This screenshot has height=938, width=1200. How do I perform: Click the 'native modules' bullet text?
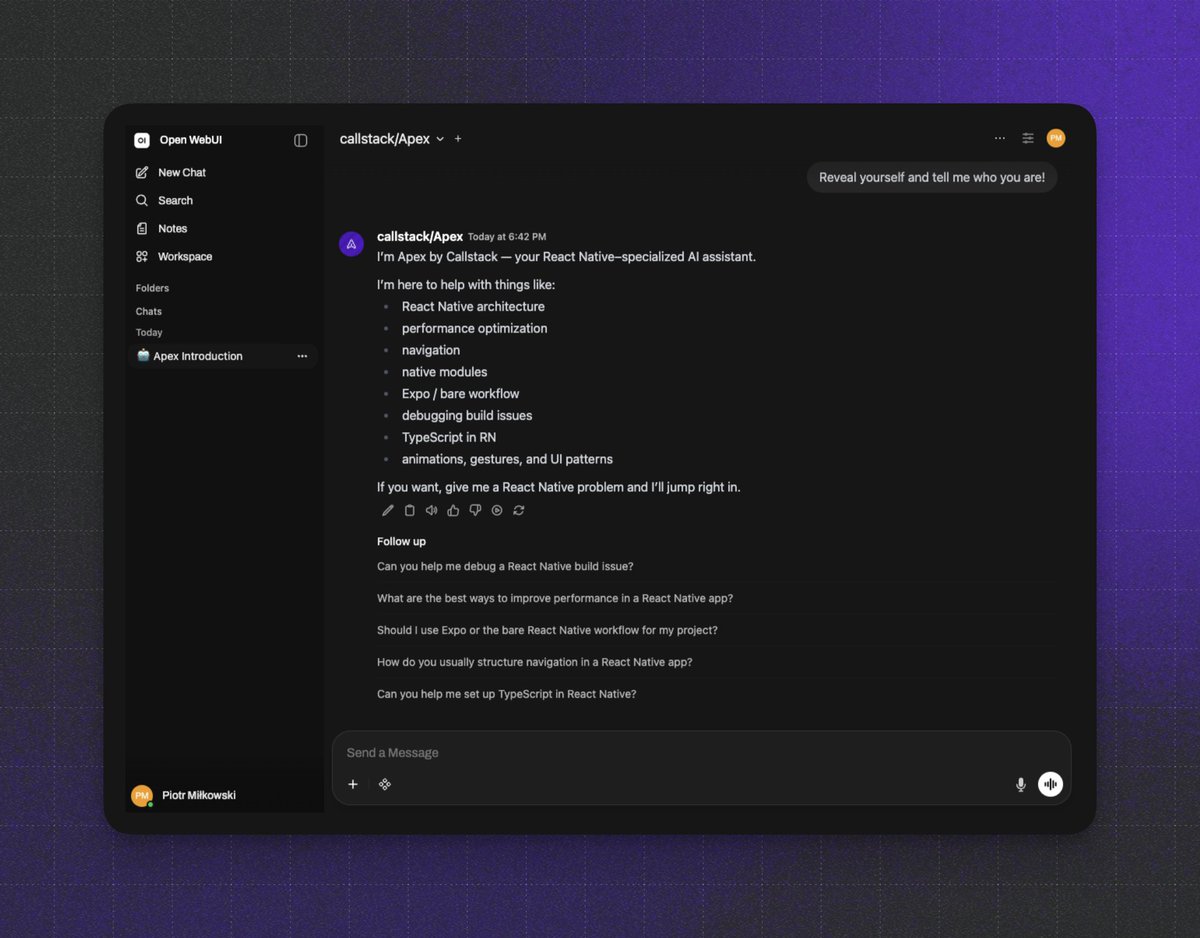[445, 372]
